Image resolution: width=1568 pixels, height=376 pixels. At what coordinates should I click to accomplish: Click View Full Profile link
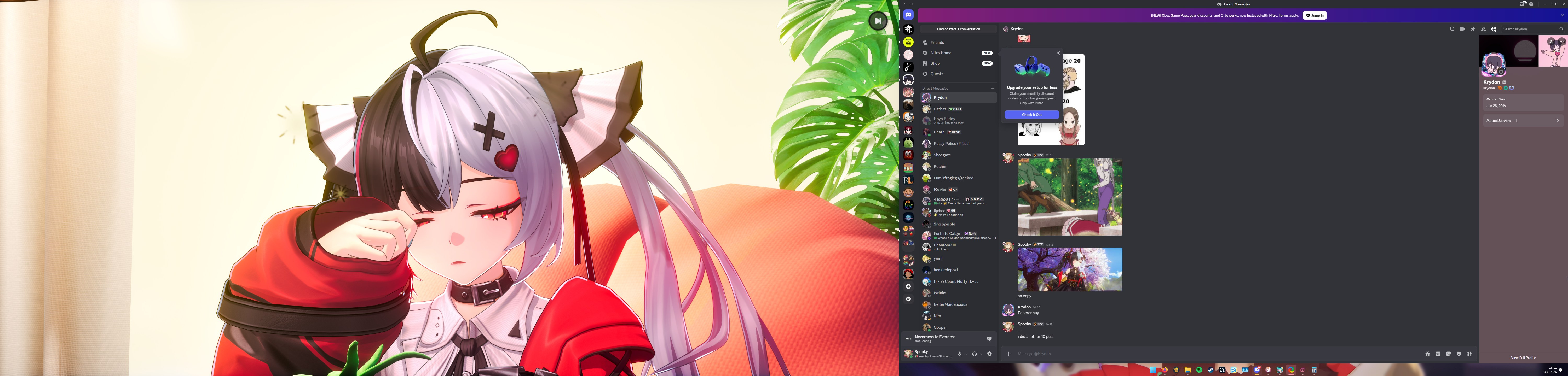(1523, 358)
